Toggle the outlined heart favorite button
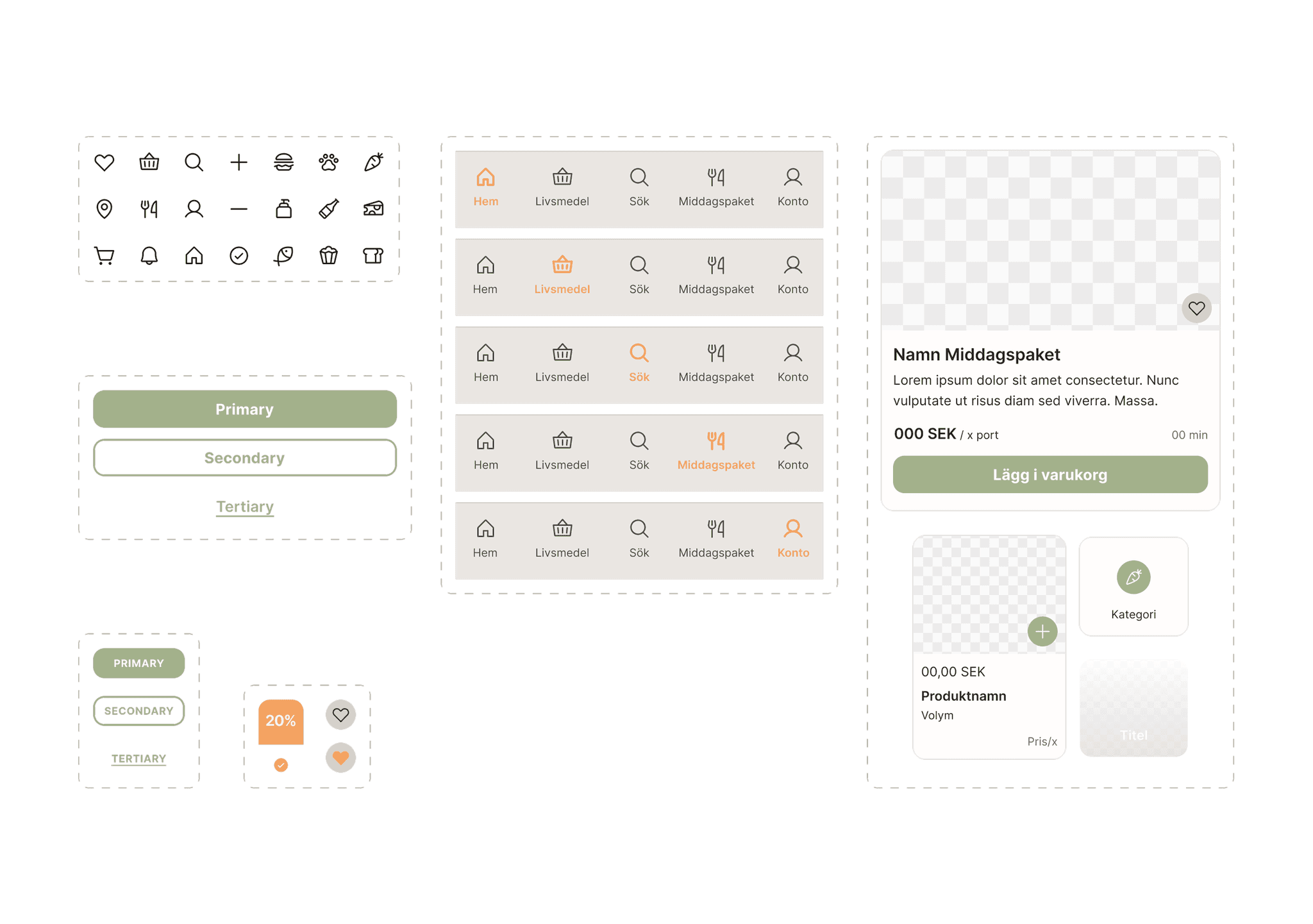 pos(340,714)
